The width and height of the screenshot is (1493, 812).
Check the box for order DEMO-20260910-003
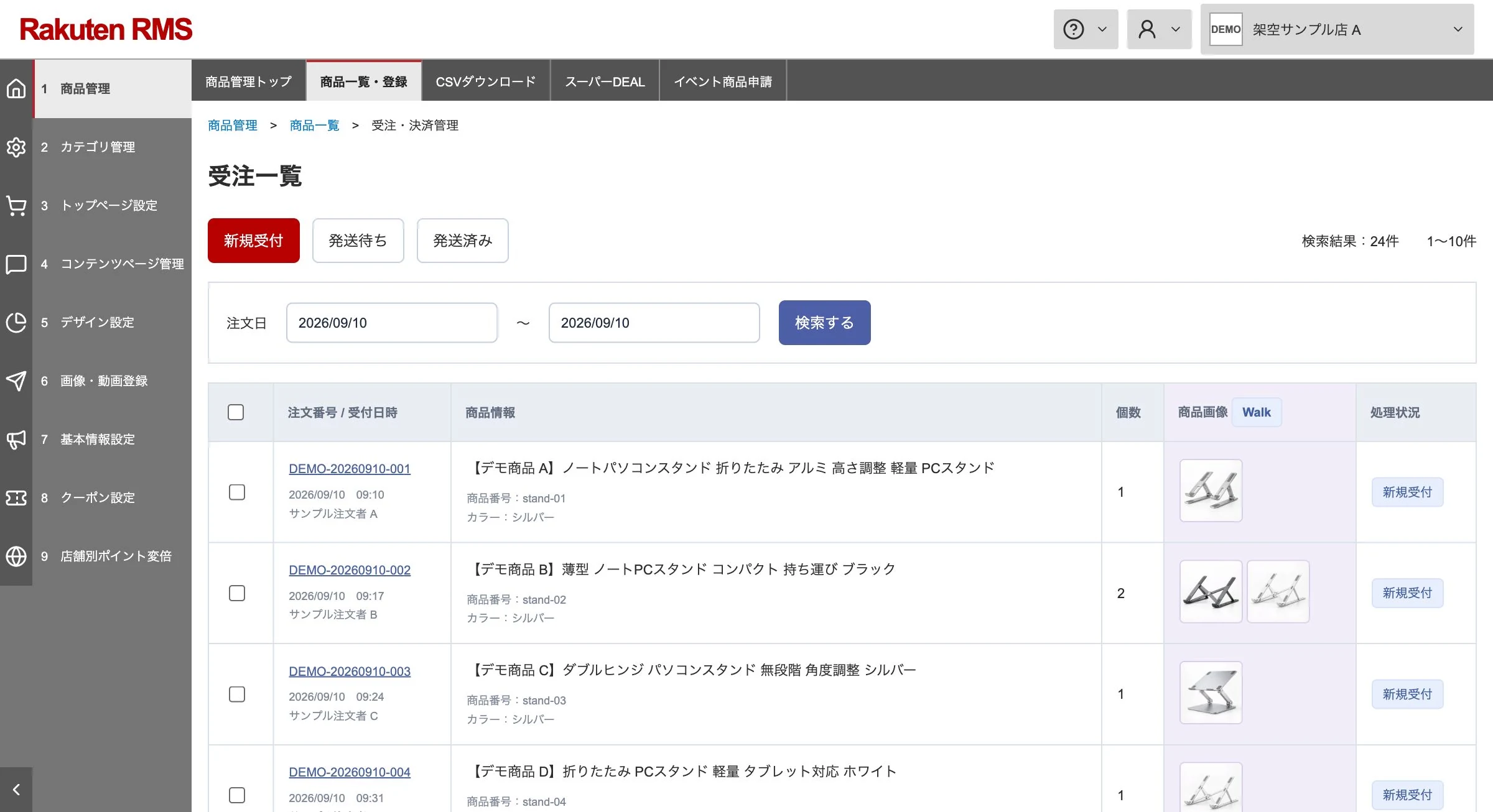pos(237,694)
